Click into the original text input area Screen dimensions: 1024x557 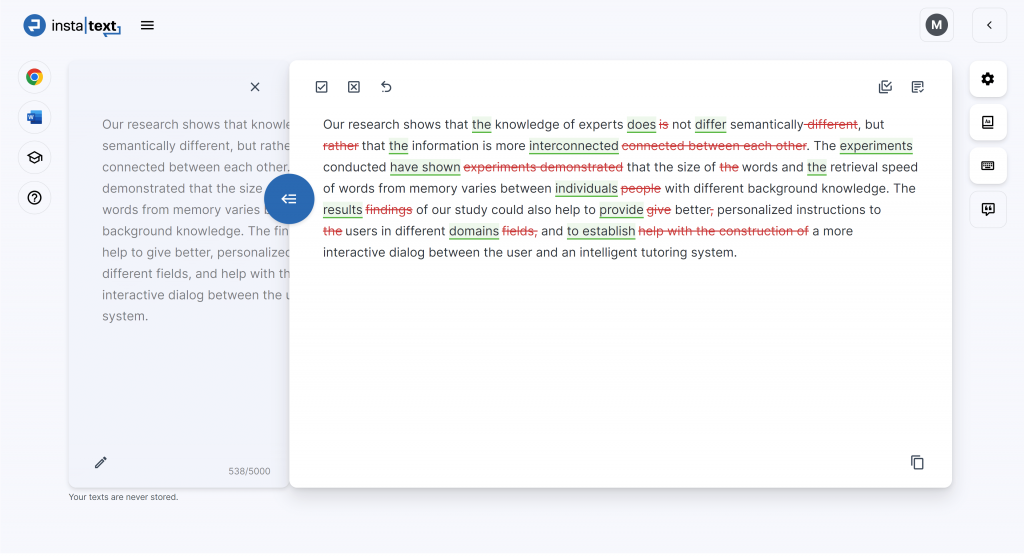click(195, 220)
